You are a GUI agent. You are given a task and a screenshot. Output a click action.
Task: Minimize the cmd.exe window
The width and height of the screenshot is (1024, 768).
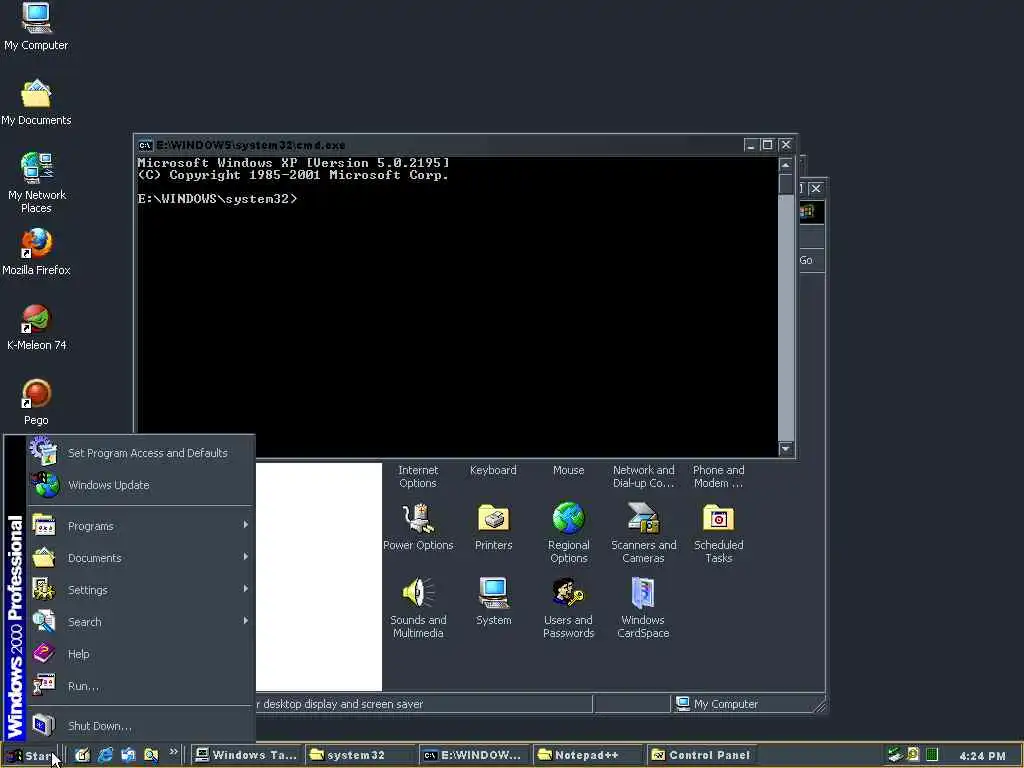pos(751,145)
